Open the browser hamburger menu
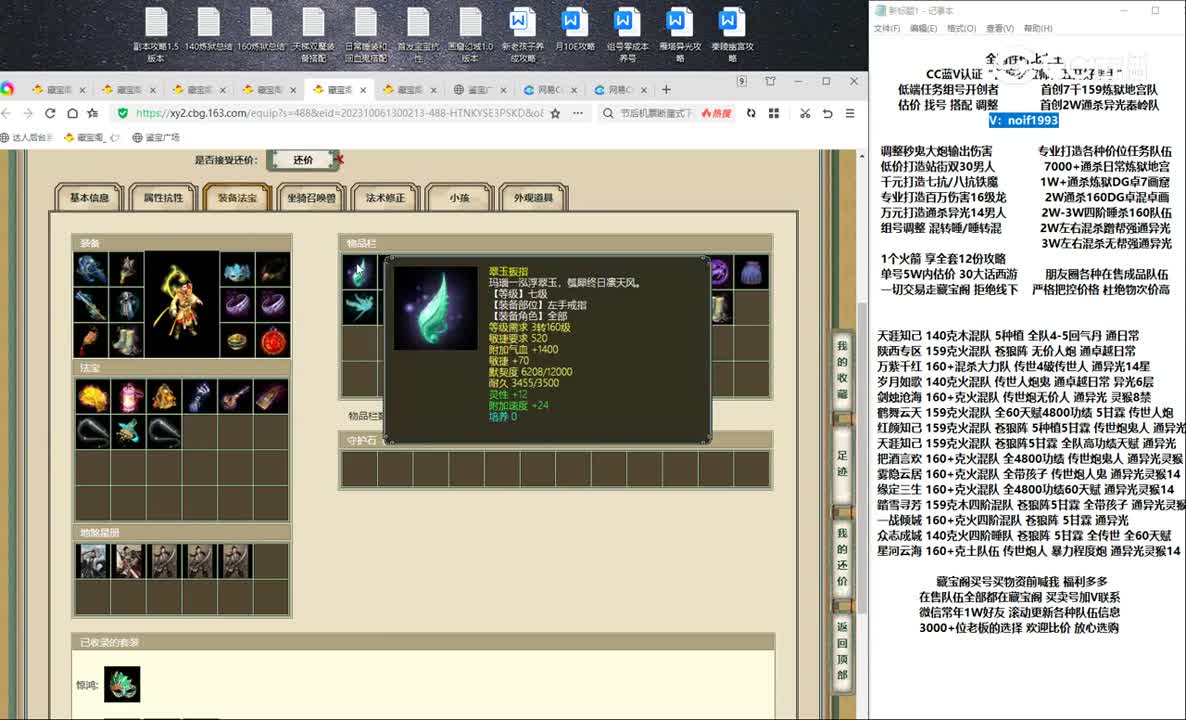 click(850, 113)
